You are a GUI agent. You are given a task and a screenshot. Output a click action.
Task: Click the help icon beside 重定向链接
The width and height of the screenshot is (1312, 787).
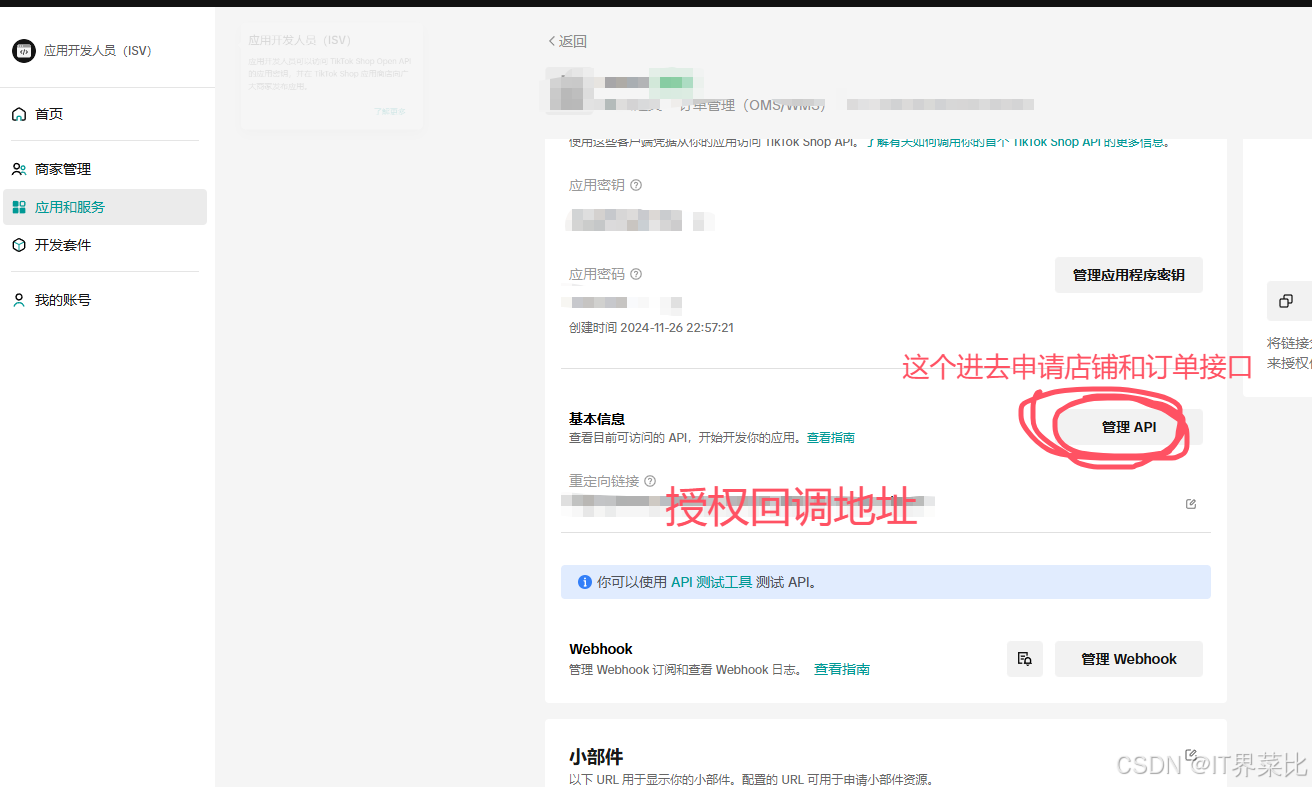point(650,481)
